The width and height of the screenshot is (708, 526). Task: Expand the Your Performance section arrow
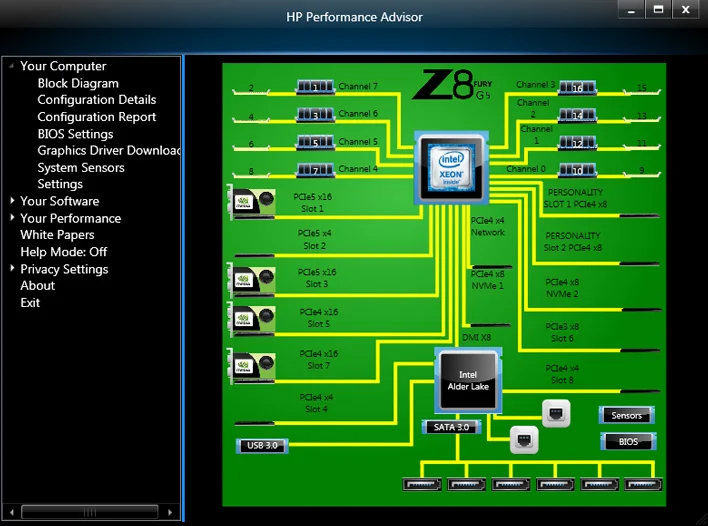click(x=11, y=218)
